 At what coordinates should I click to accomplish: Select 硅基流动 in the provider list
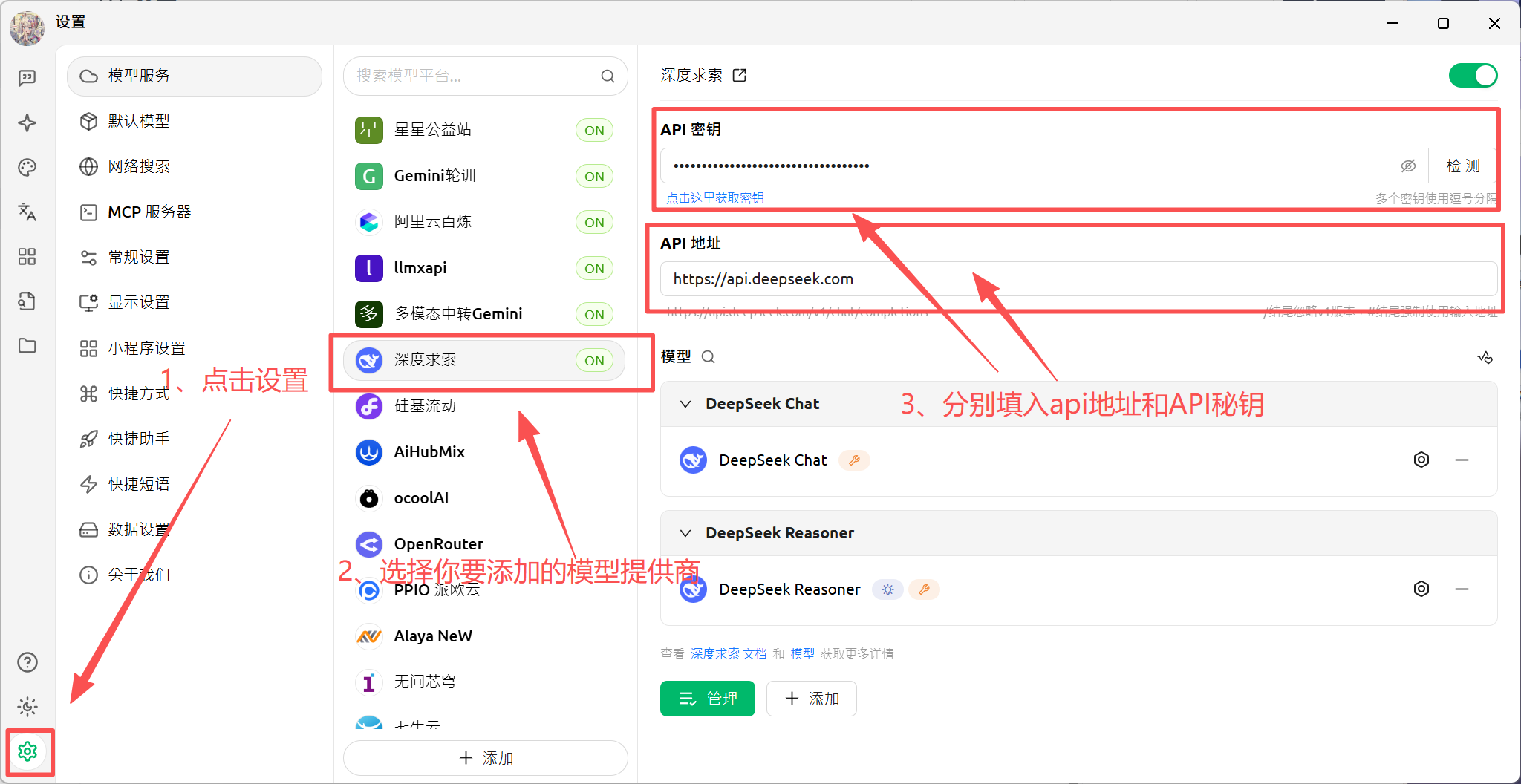[x=425, y=406]
